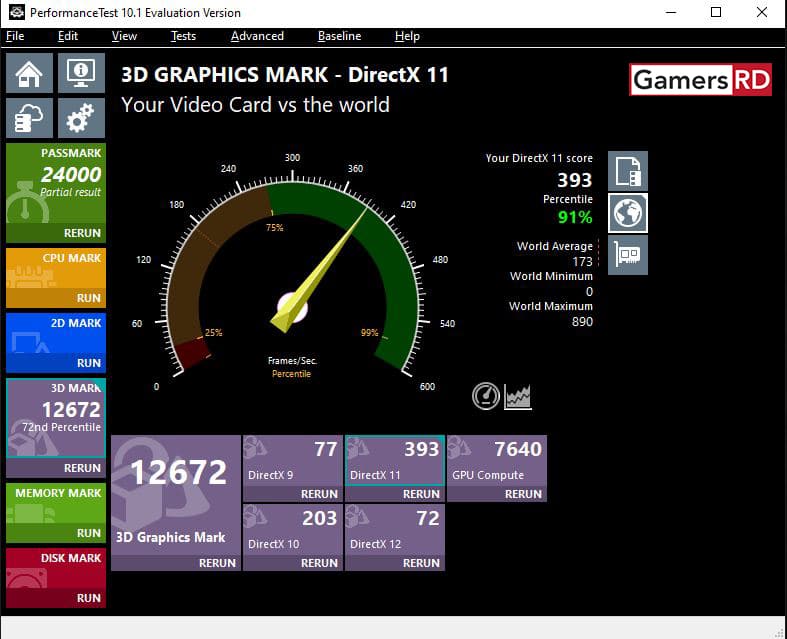Select the DirectX 10 result tile
The image size is (787, 639).
(292, 530)
